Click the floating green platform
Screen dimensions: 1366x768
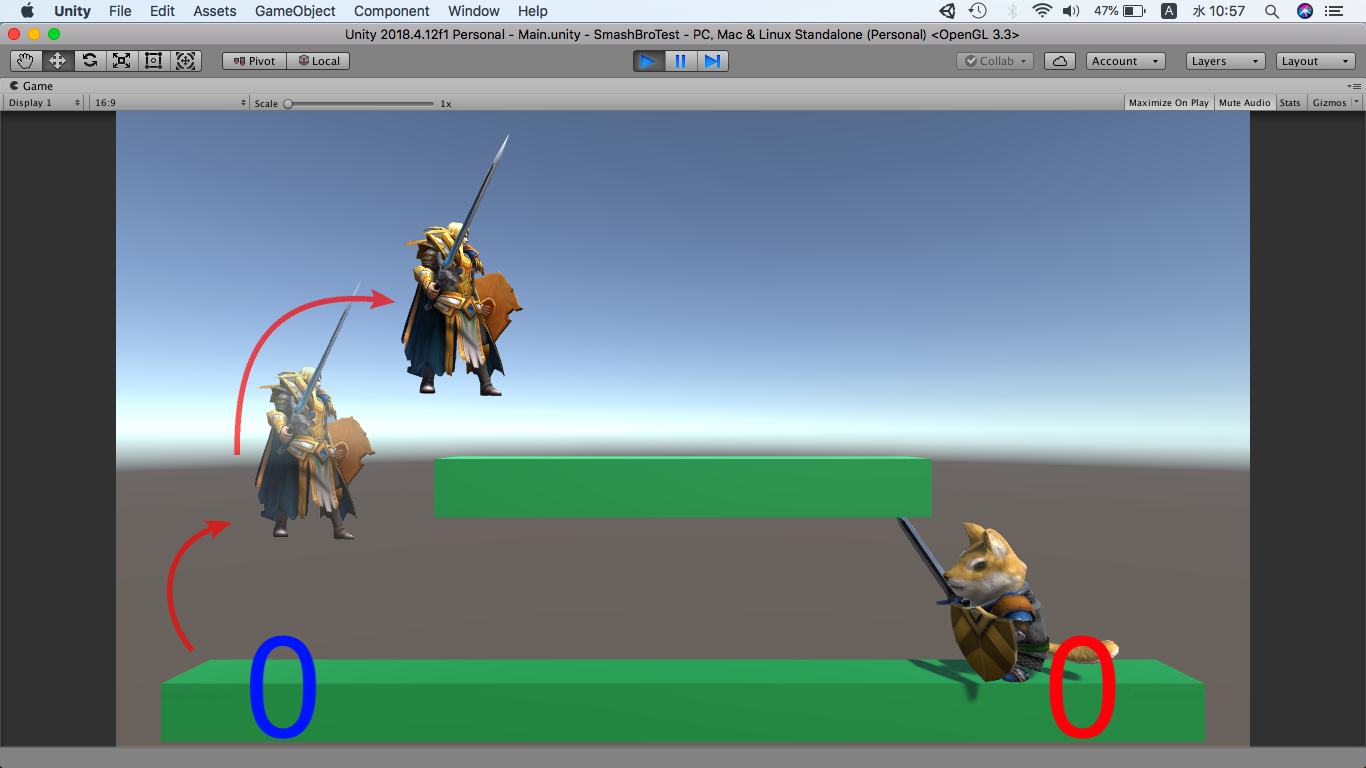click(x=683, y=487)
